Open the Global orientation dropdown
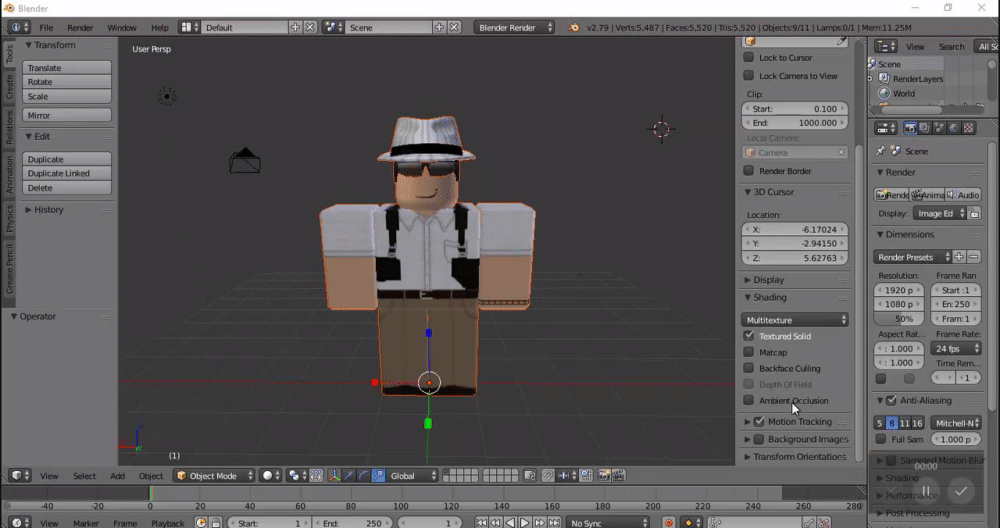Screen dimensions: 1000x528 point(413,476)
